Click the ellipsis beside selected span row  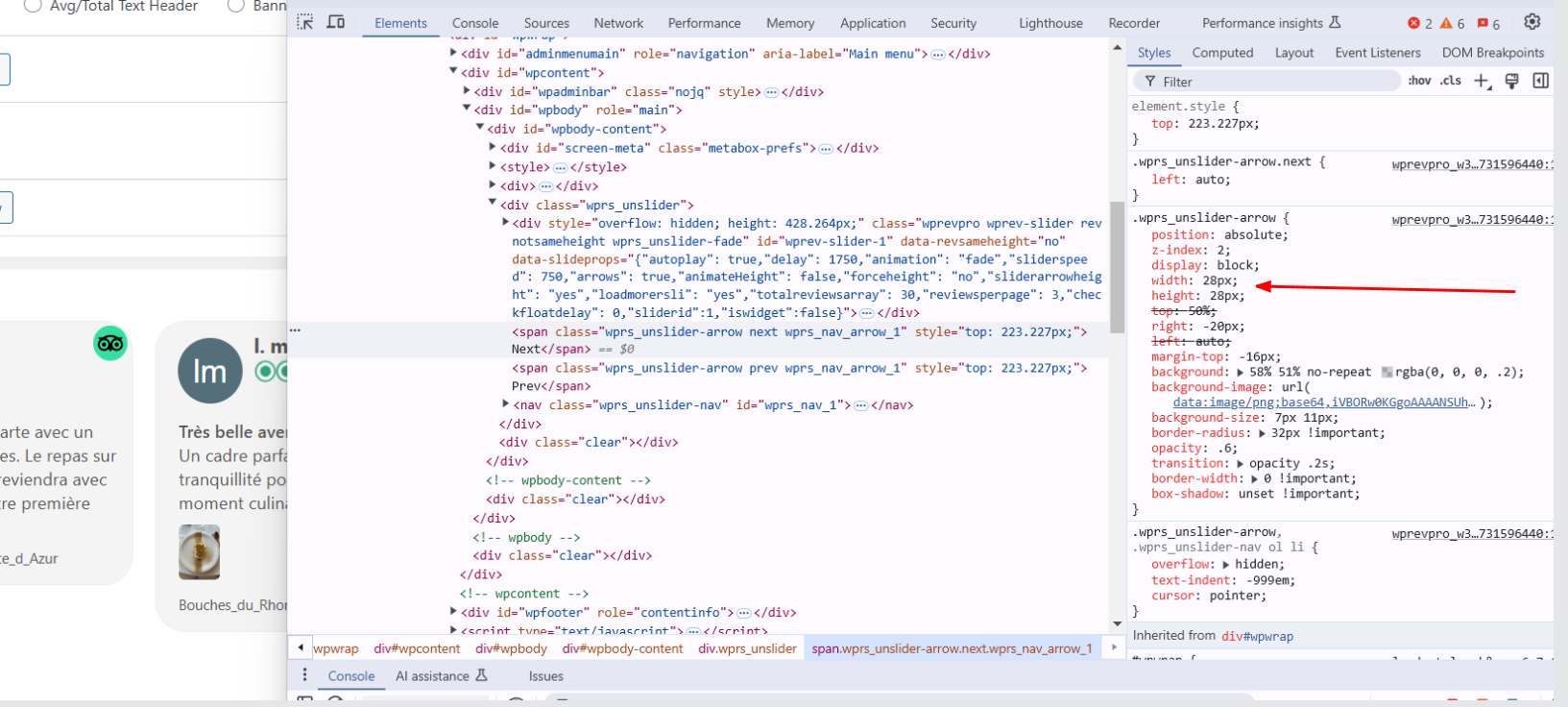pyautogui.click(x=295, y=330)
